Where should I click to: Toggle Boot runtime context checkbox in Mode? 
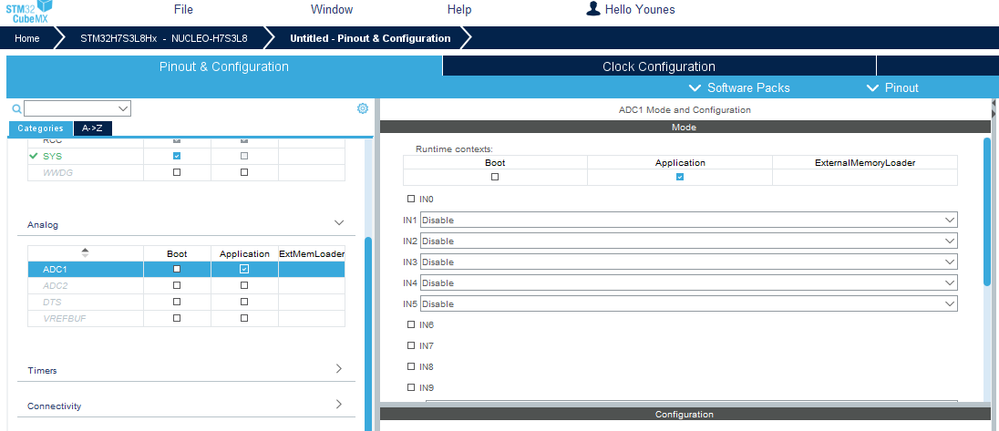pyautogui.click(x=495, y=177)
